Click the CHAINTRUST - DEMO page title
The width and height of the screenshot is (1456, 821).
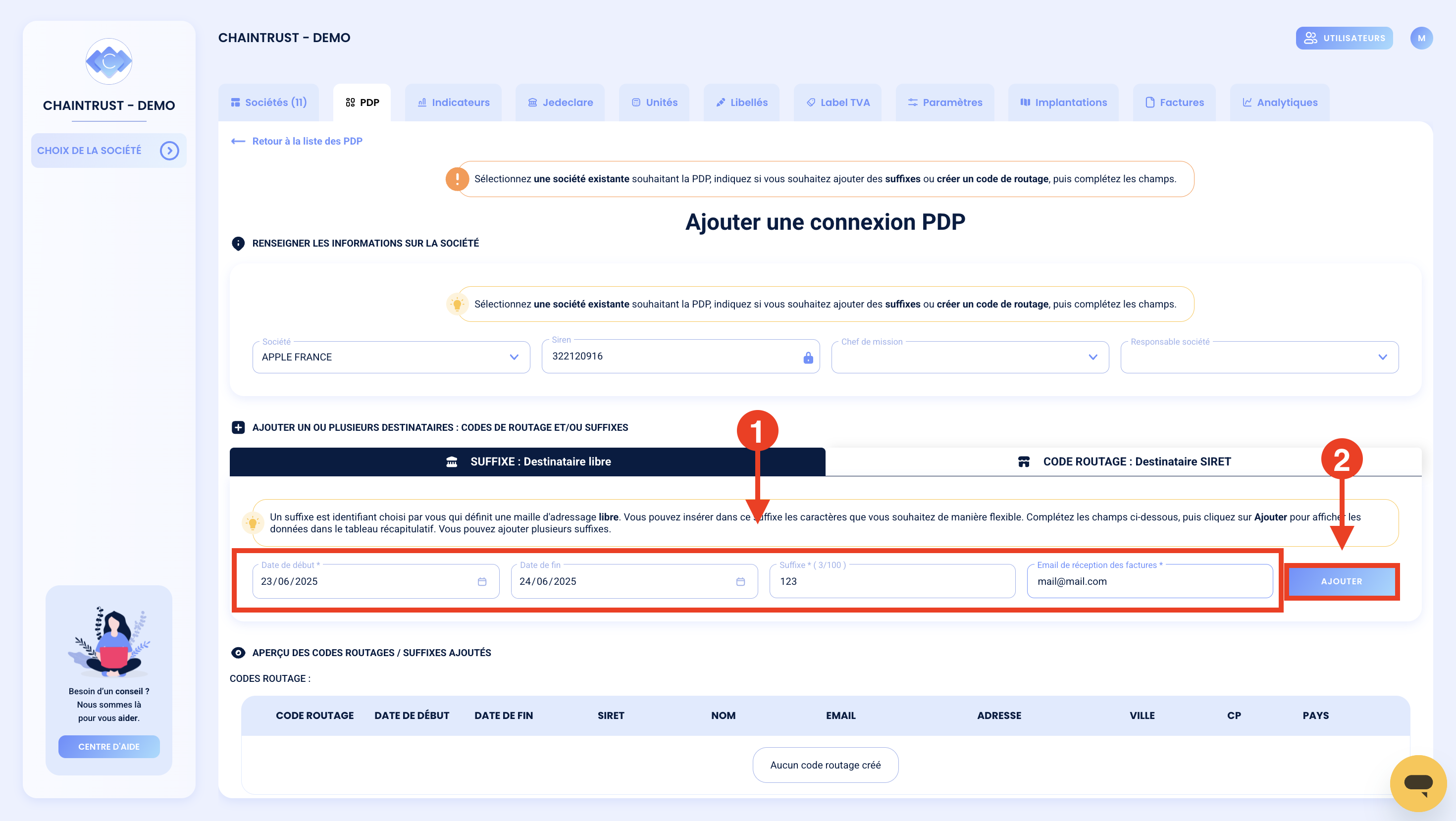pyautogui.click(x=284, y=38)
